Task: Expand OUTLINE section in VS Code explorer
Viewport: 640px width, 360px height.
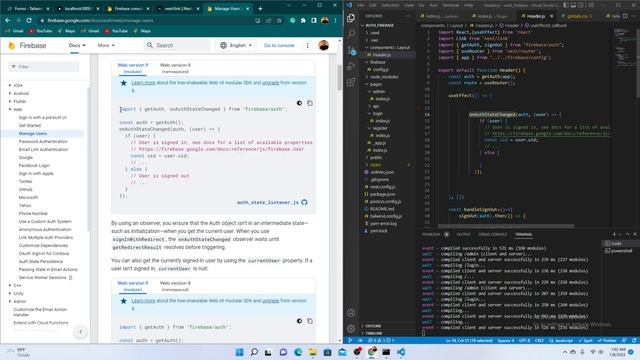Action: pos(373,326)
